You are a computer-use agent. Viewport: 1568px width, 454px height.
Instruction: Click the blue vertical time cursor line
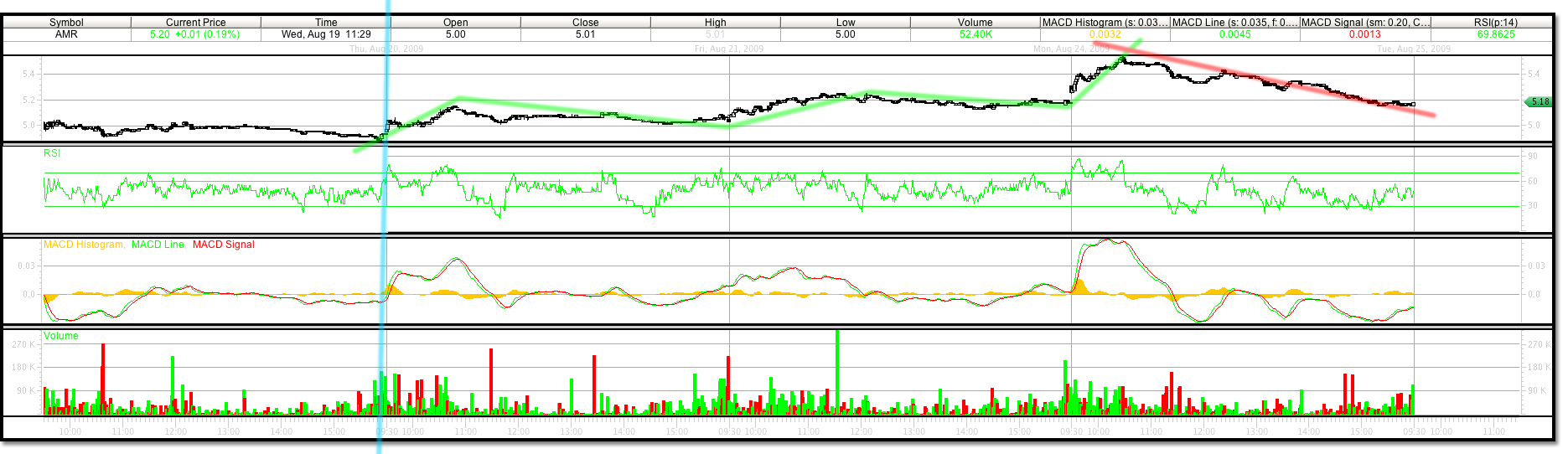[x=386, y=251]
